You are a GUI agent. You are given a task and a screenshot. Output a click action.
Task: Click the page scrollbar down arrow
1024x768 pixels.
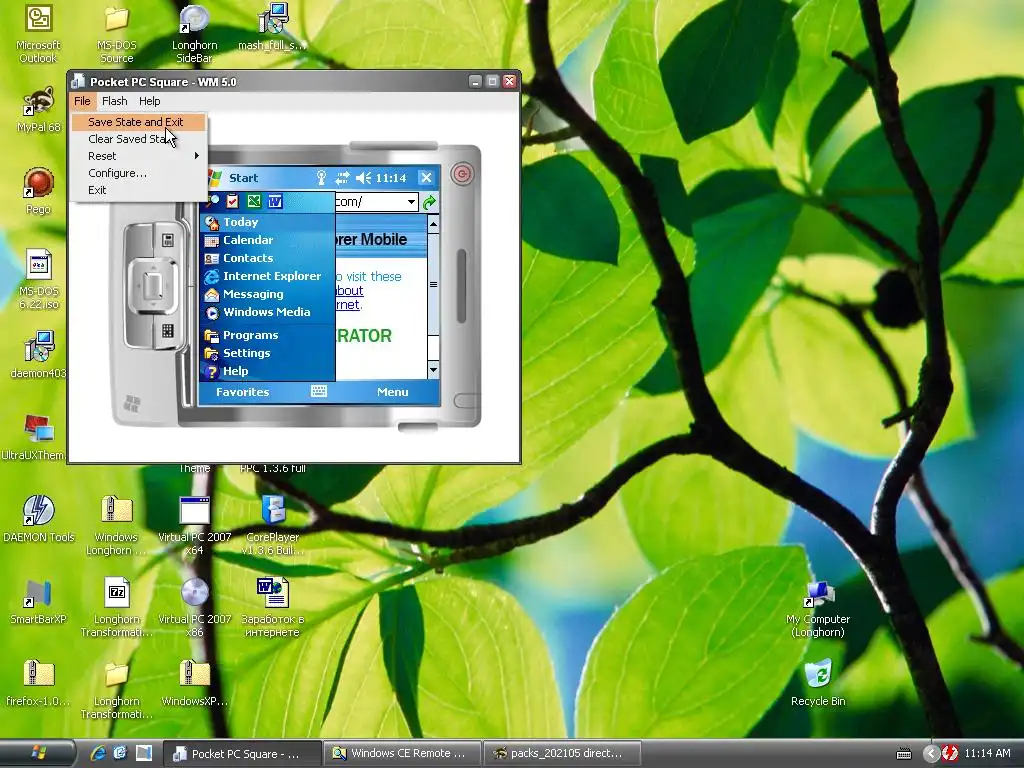coord(434,370)
